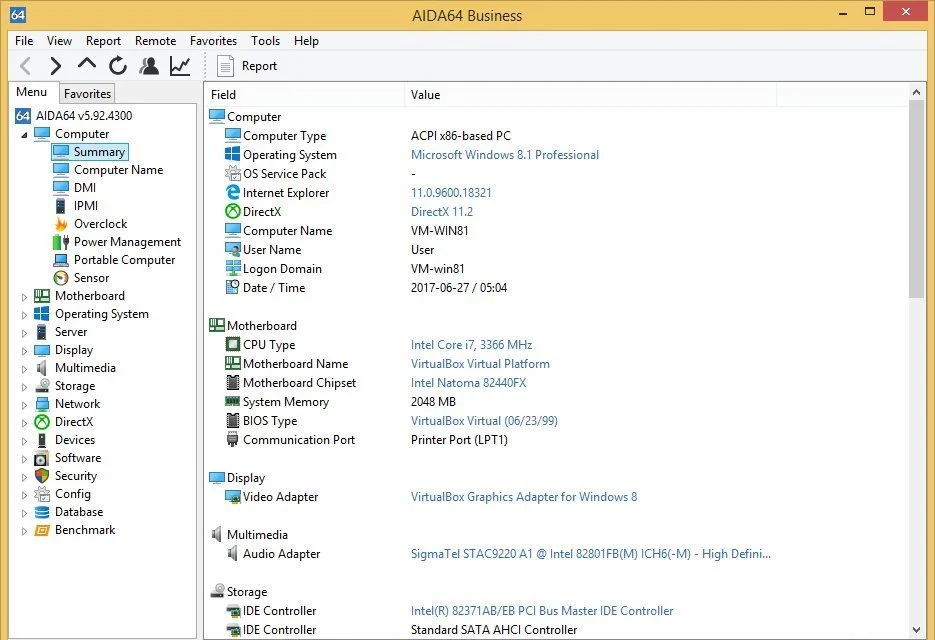Open the Help menu
This screenshot has width=935, height=640.
click(x=306, y=41)
